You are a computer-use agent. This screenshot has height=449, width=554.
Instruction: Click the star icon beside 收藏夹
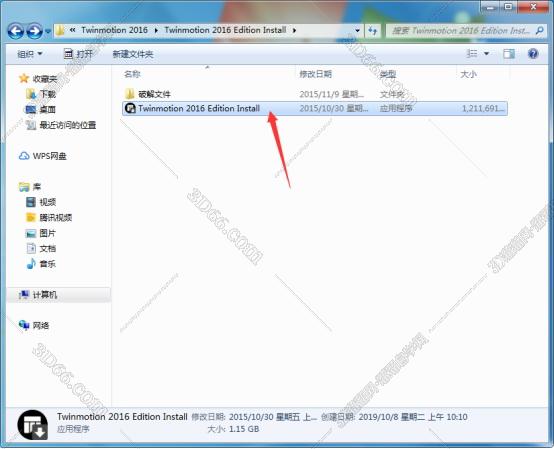(x=24, y=78)
